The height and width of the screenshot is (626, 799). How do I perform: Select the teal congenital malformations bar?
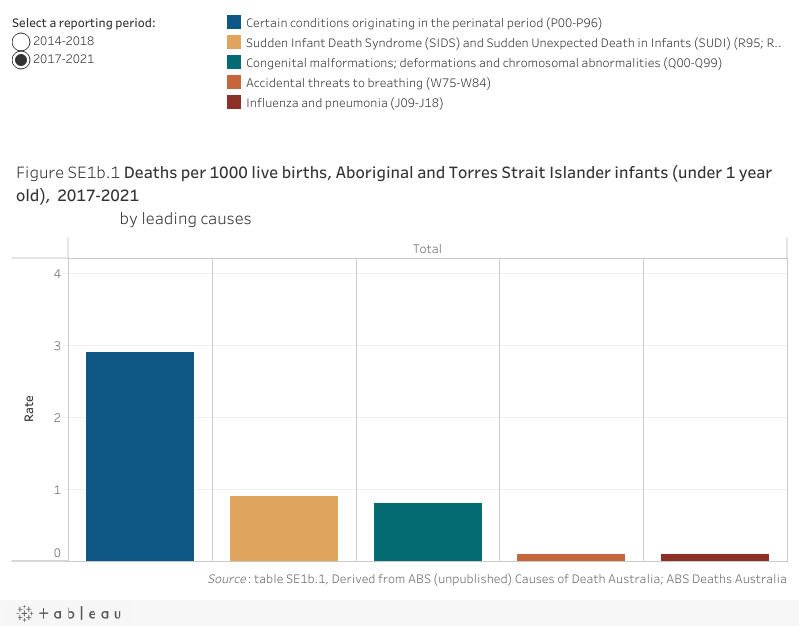tap(428, 531)
